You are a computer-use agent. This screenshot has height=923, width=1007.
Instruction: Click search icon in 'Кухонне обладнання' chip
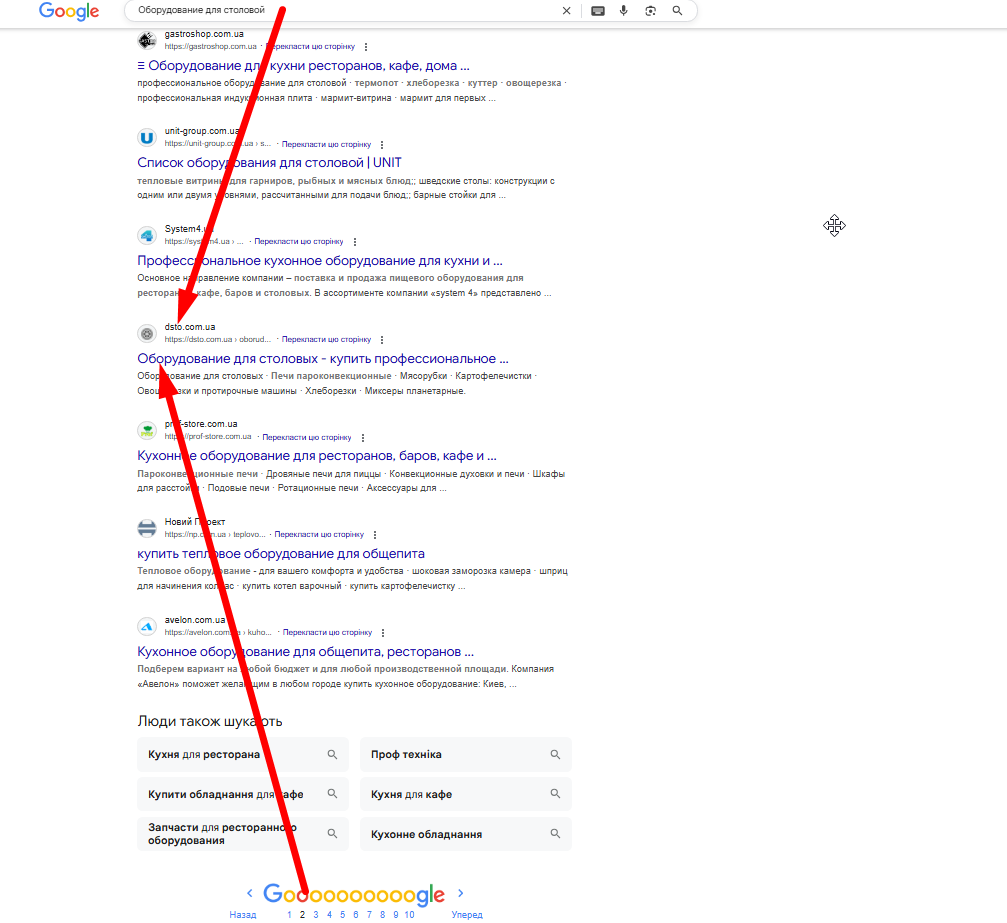pos(555,834)
